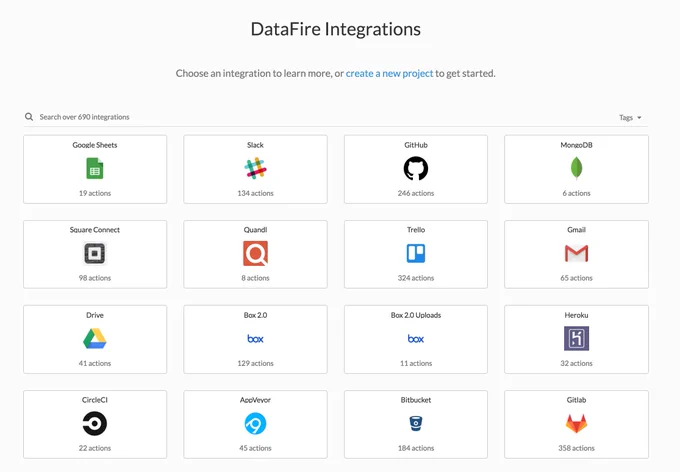Click the 8 actions label
Screen dimensions: 680x472
(255, 278)
